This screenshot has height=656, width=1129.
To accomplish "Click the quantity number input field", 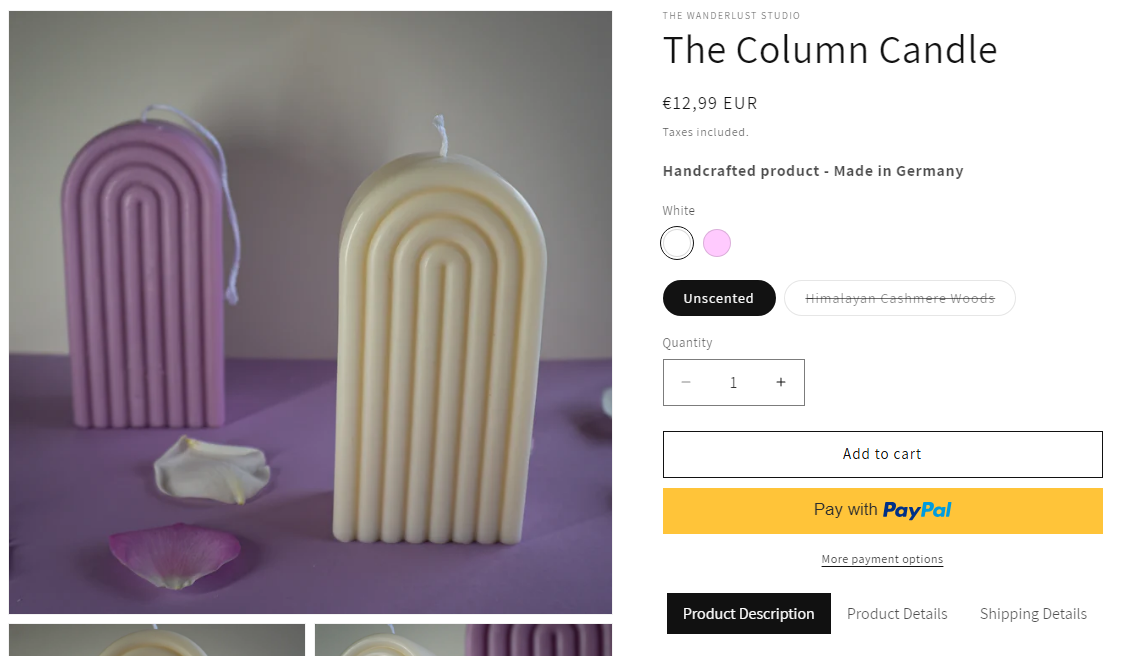I will (733, 383).
